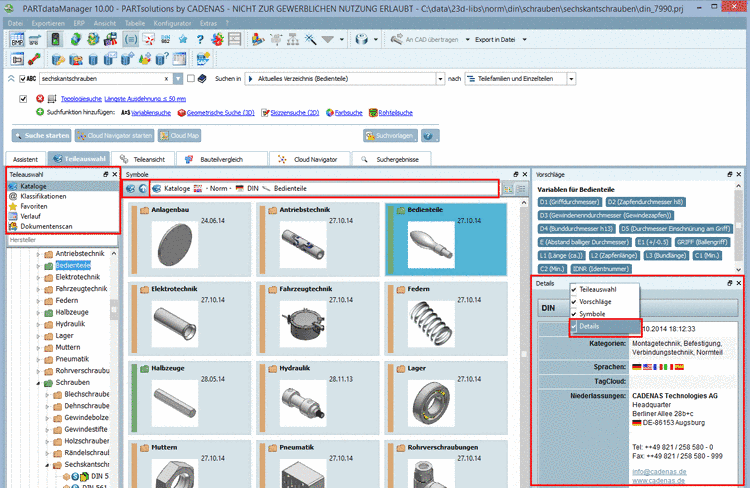Viewport: 750px width, 488px height.
Task: Open the Konfigurator menu
Action: (172, 23)
